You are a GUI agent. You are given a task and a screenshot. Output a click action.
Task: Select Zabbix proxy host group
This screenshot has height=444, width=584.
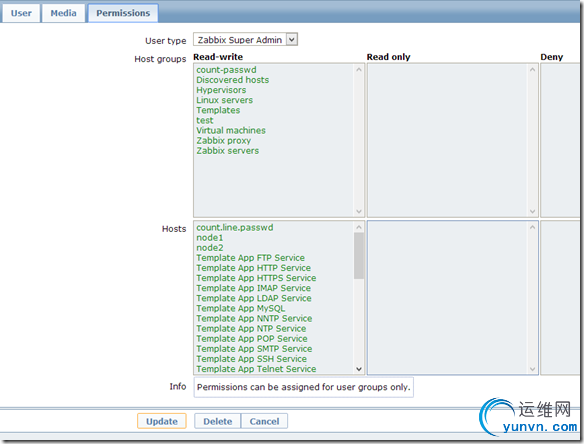pyautogui.click(x=223, y=141)
